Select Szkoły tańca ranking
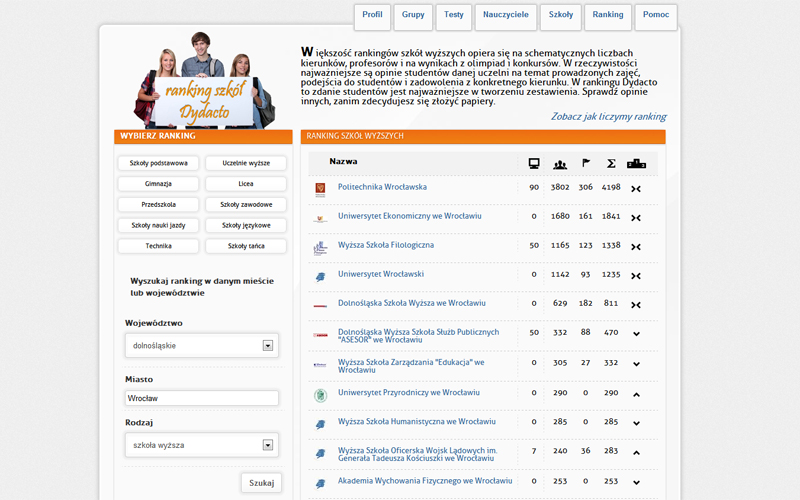The image size is (800, 500). pyautogui.click(x=246, y=246)
